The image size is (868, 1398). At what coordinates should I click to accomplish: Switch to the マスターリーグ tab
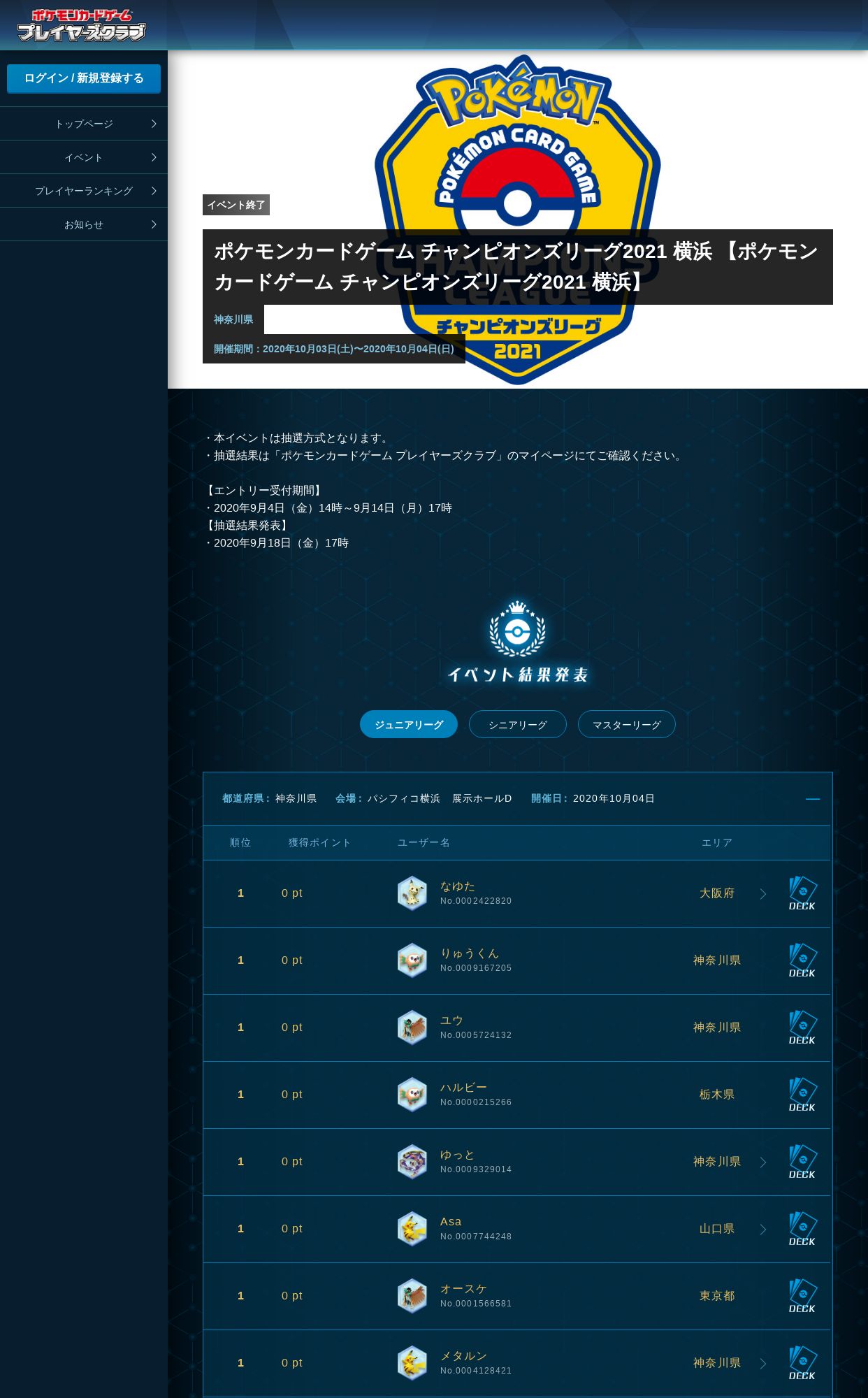coord(627,724)
